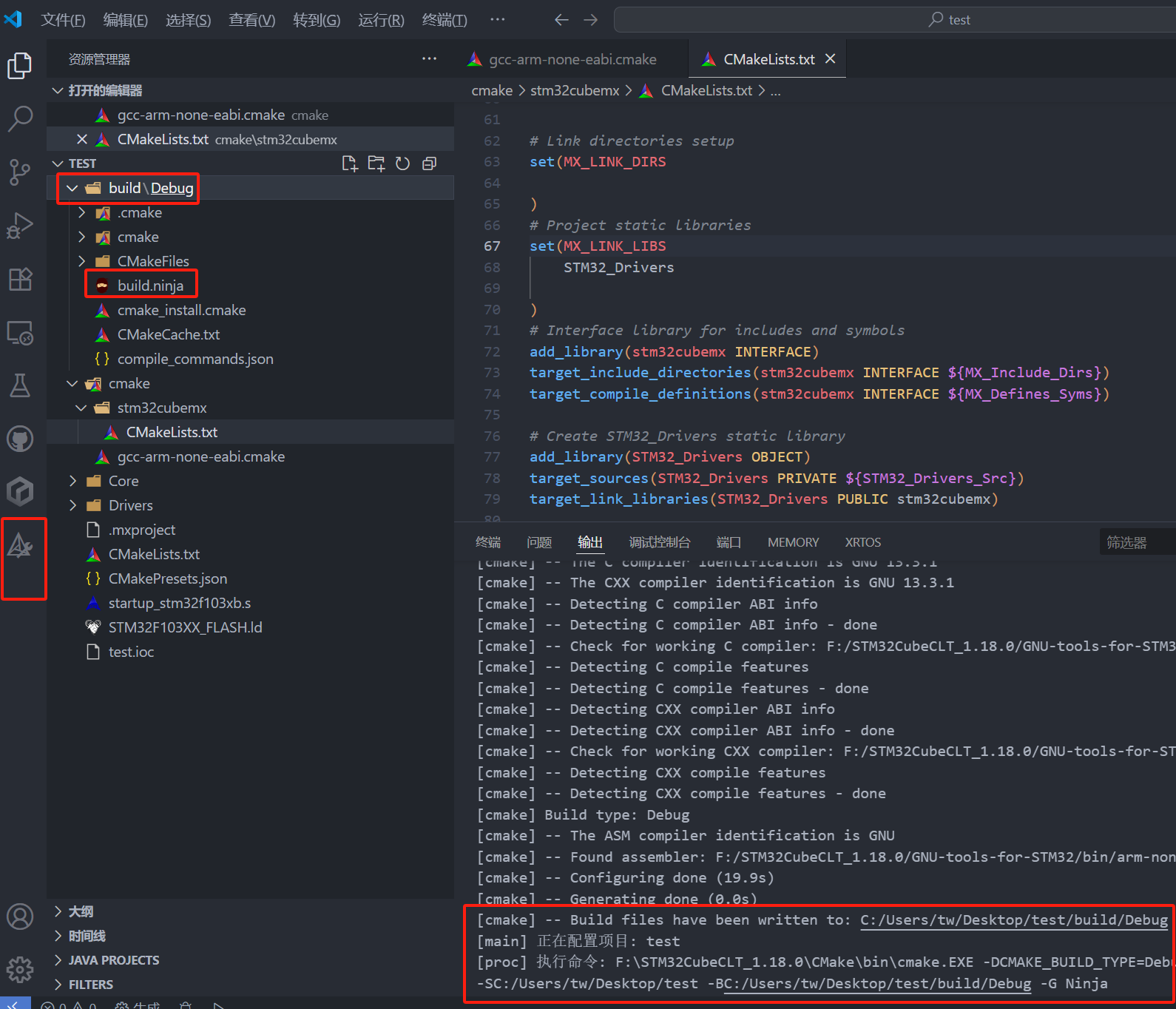Close CMakeLists.txt in open editors list
1176x1009 pixels.
82,139
